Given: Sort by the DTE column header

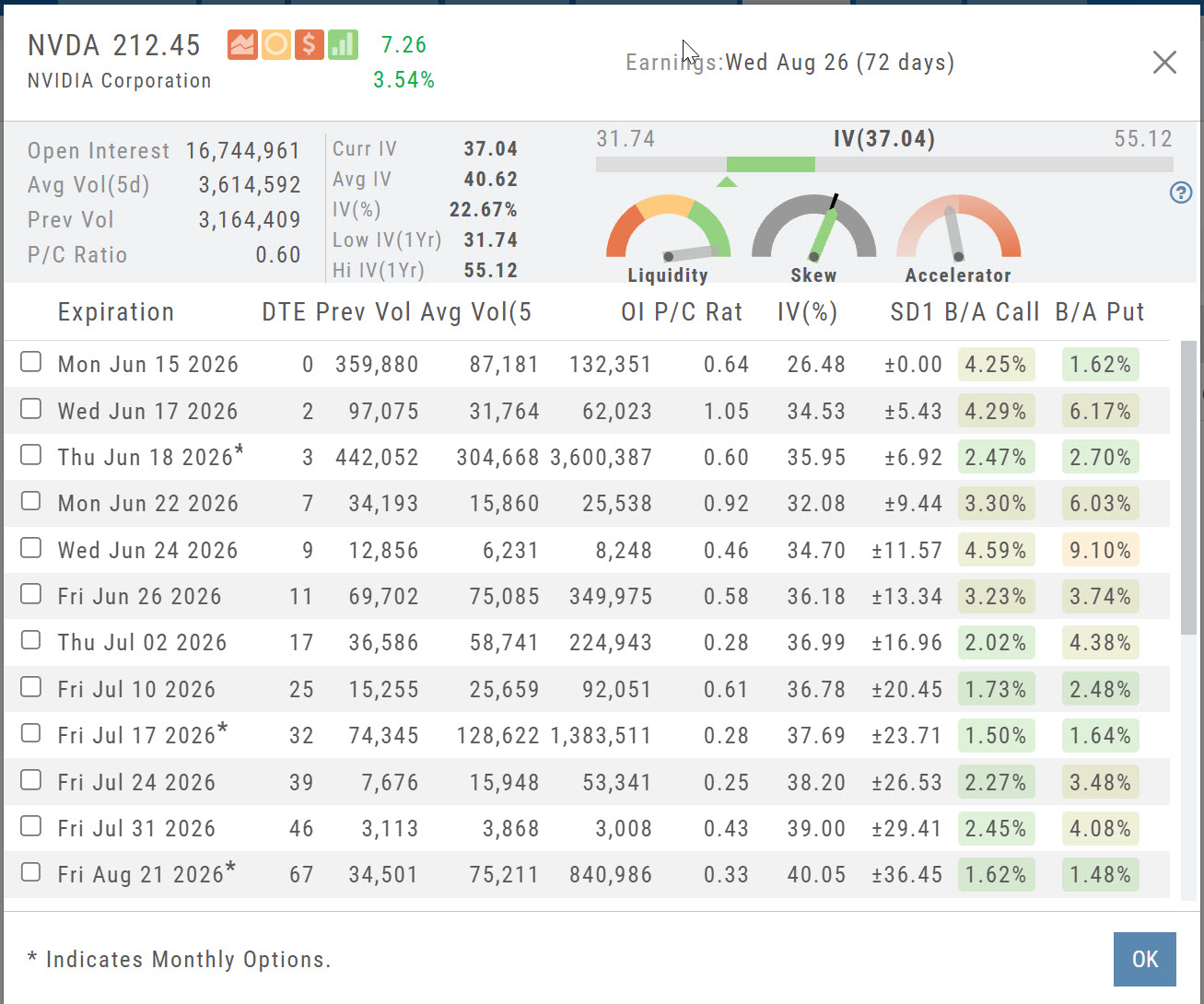Looking at the screenshot, I should (284, 312).
